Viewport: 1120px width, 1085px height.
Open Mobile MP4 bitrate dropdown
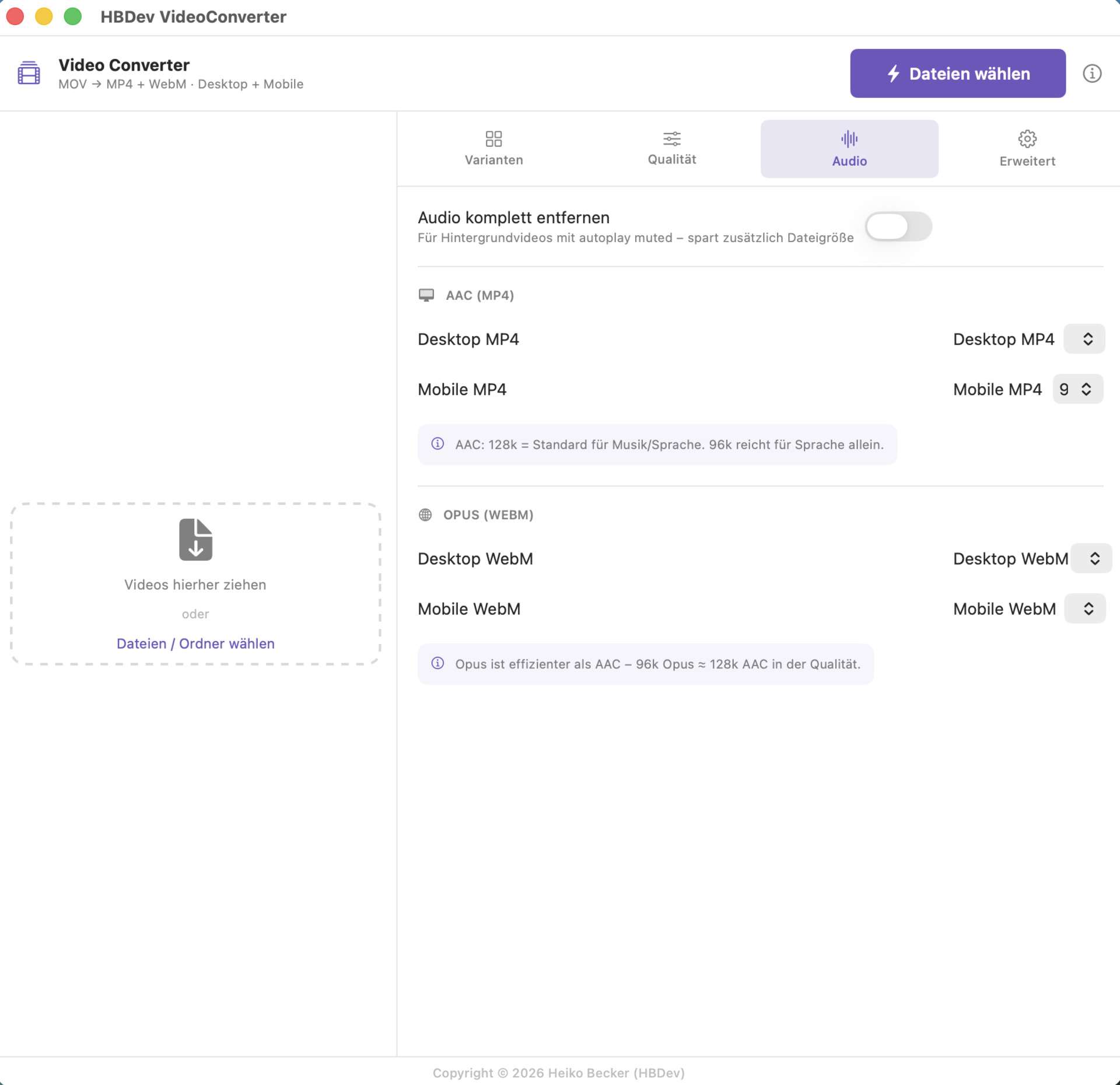(1077, 389)
